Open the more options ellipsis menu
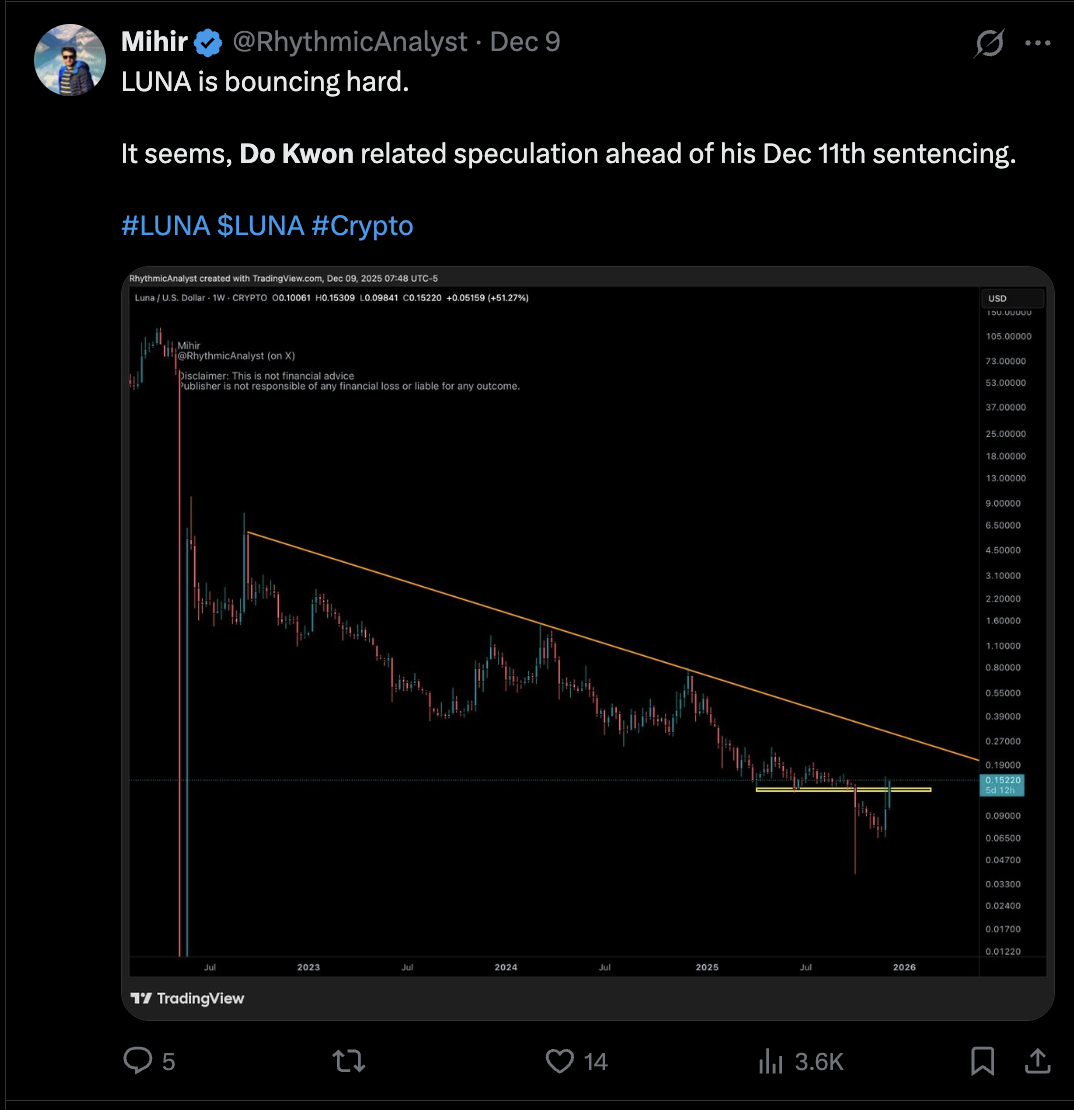Screen dimensions: 1074x1110 click(1037, 42)
